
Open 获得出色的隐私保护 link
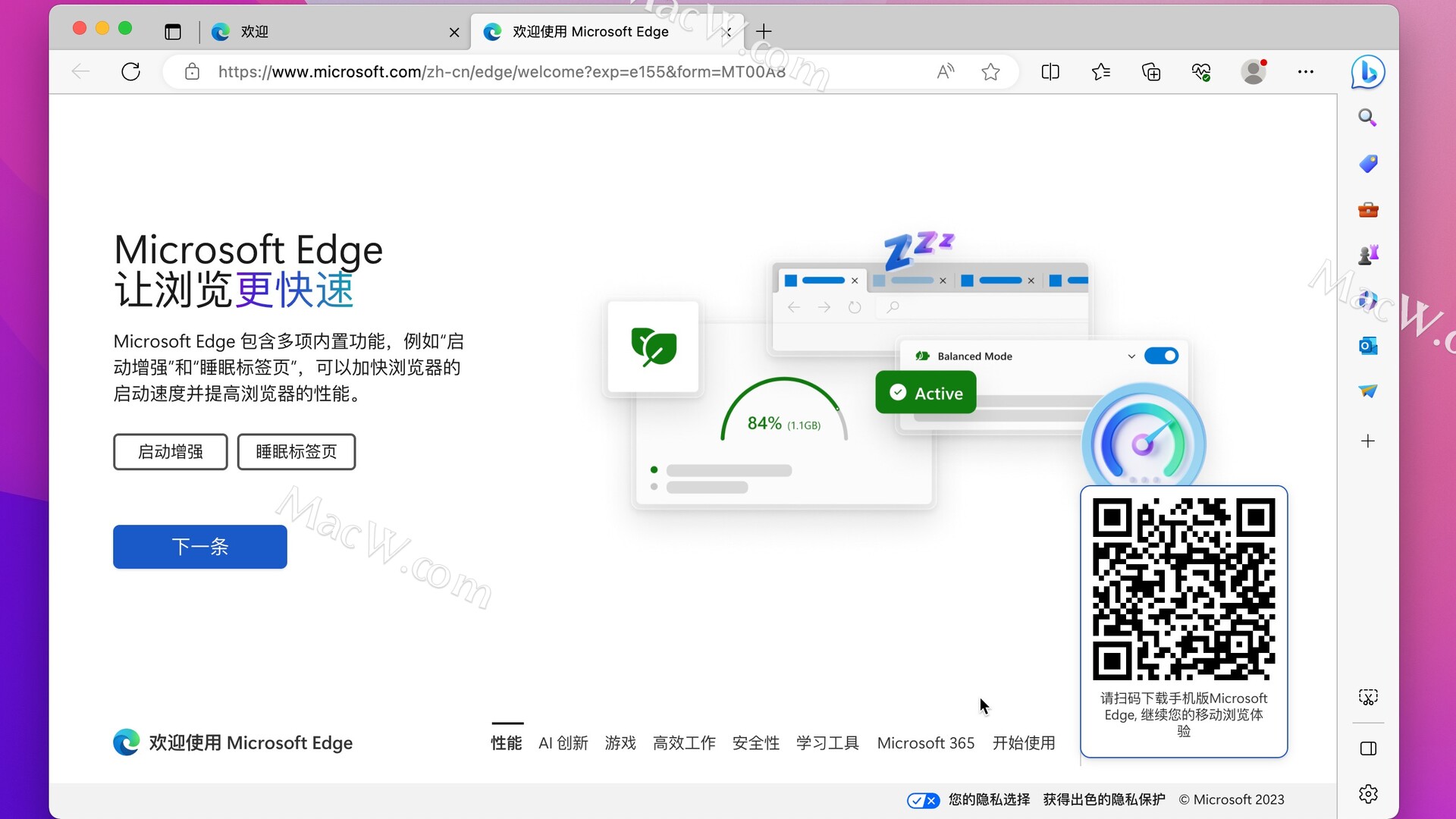(x=1104, y=800)
